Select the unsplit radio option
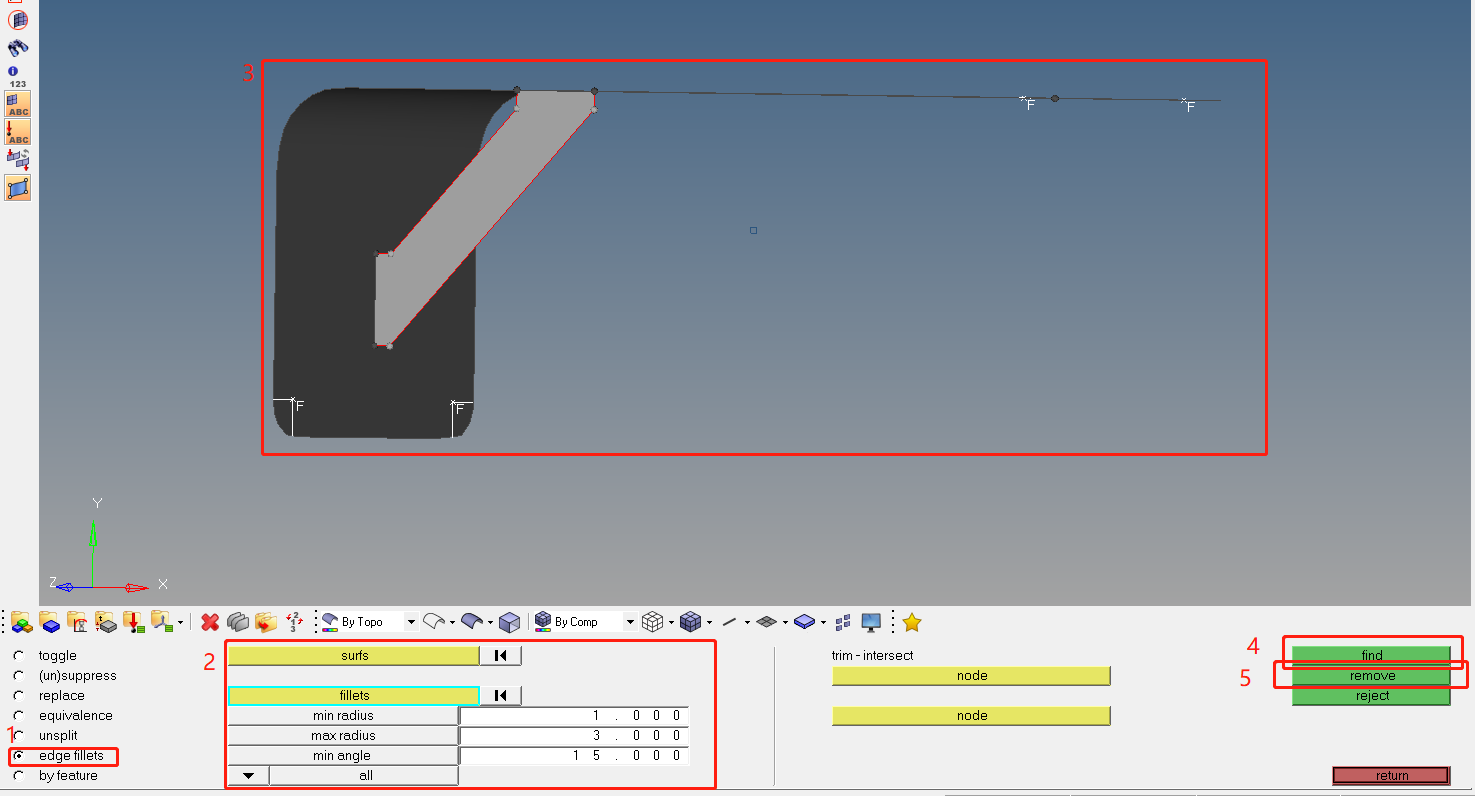This screenshot has width=1475, height=796. tap(18, 736)
